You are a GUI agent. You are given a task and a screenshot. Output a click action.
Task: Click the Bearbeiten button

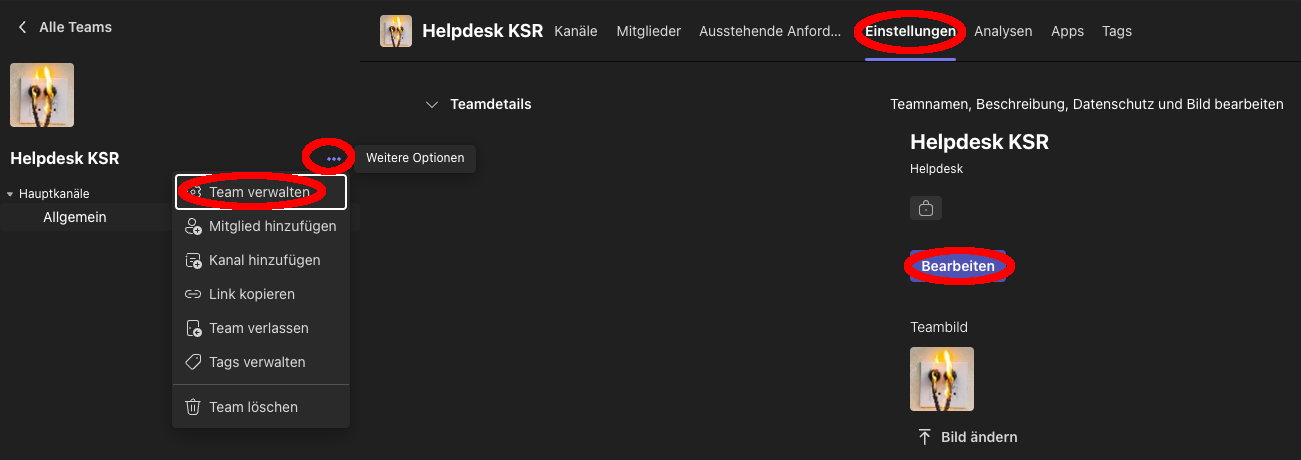958,266
